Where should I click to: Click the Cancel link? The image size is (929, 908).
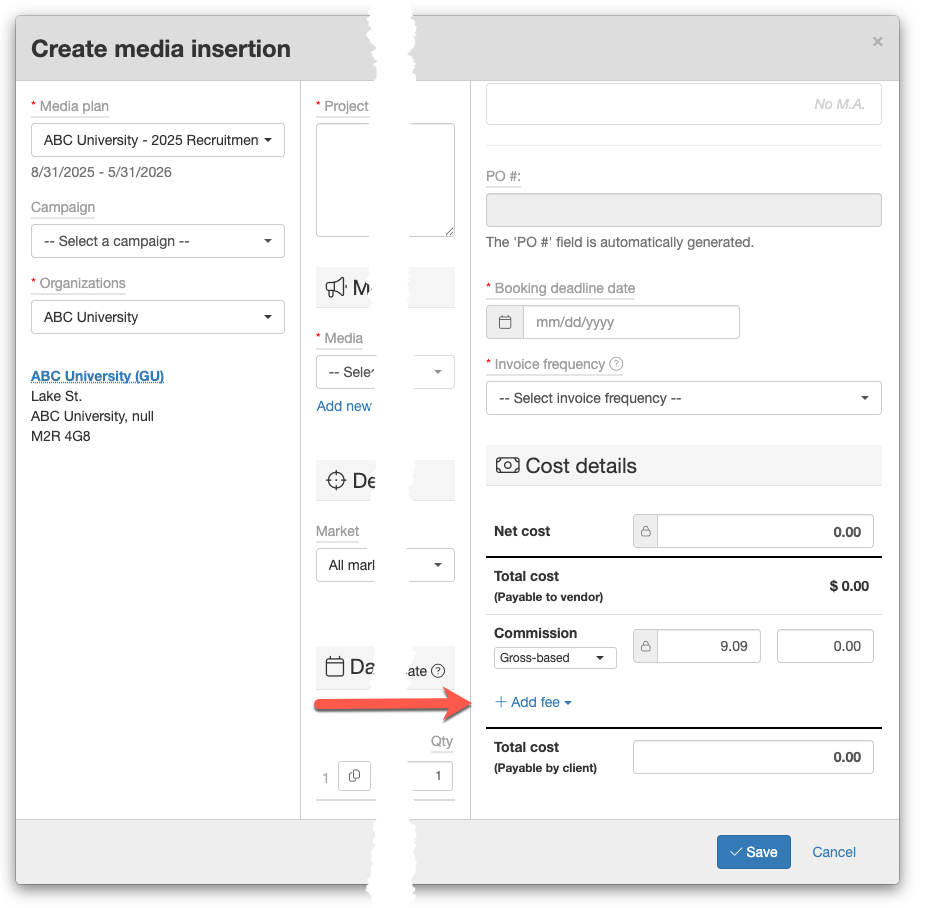tap(833, 852)
